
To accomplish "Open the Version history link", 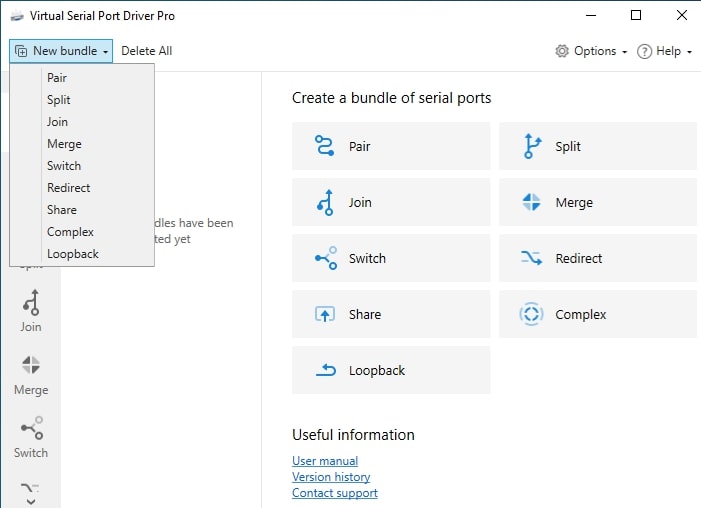I will point(331,477).
